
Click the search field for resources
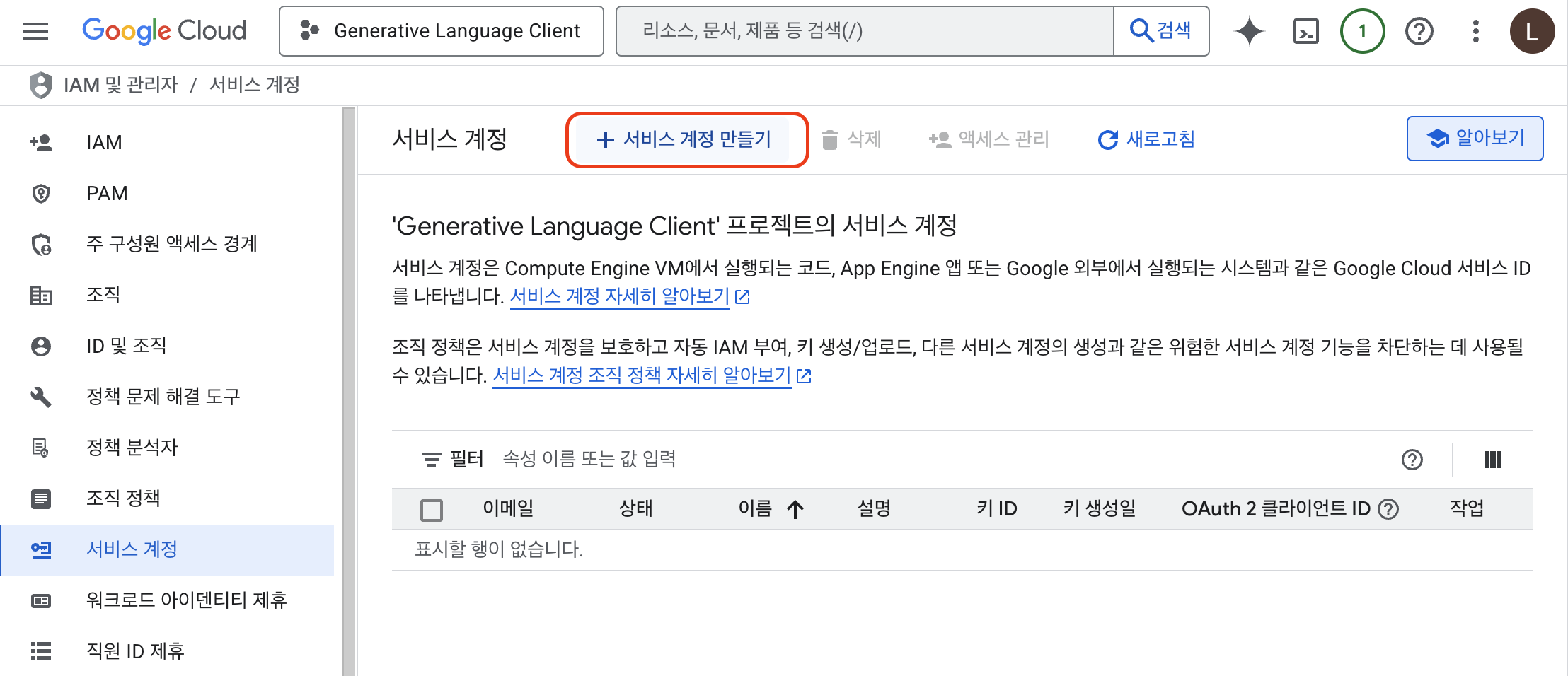pyautogui.click(x=865, y=31)
